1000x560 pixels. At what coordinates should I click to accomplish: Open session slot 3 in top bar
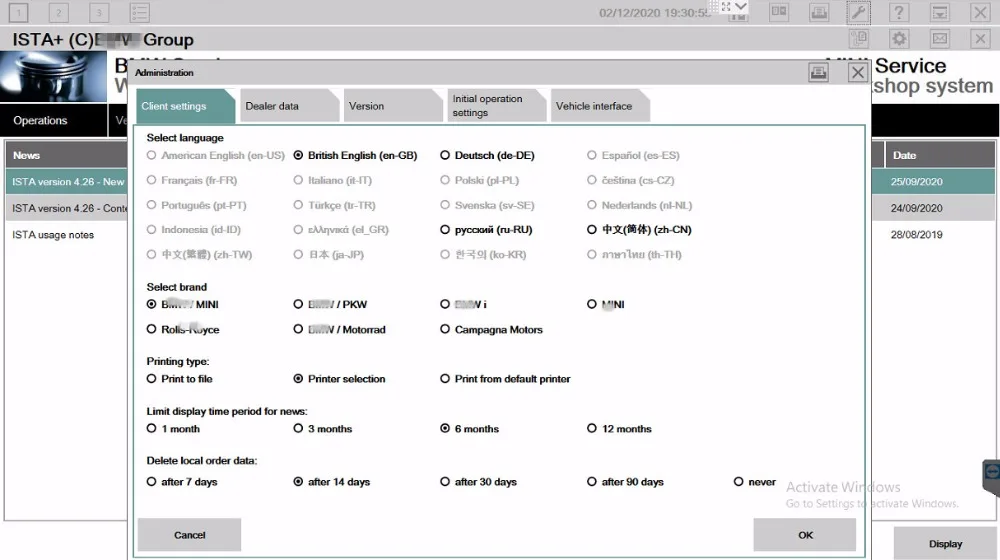[x=99, y=12]
